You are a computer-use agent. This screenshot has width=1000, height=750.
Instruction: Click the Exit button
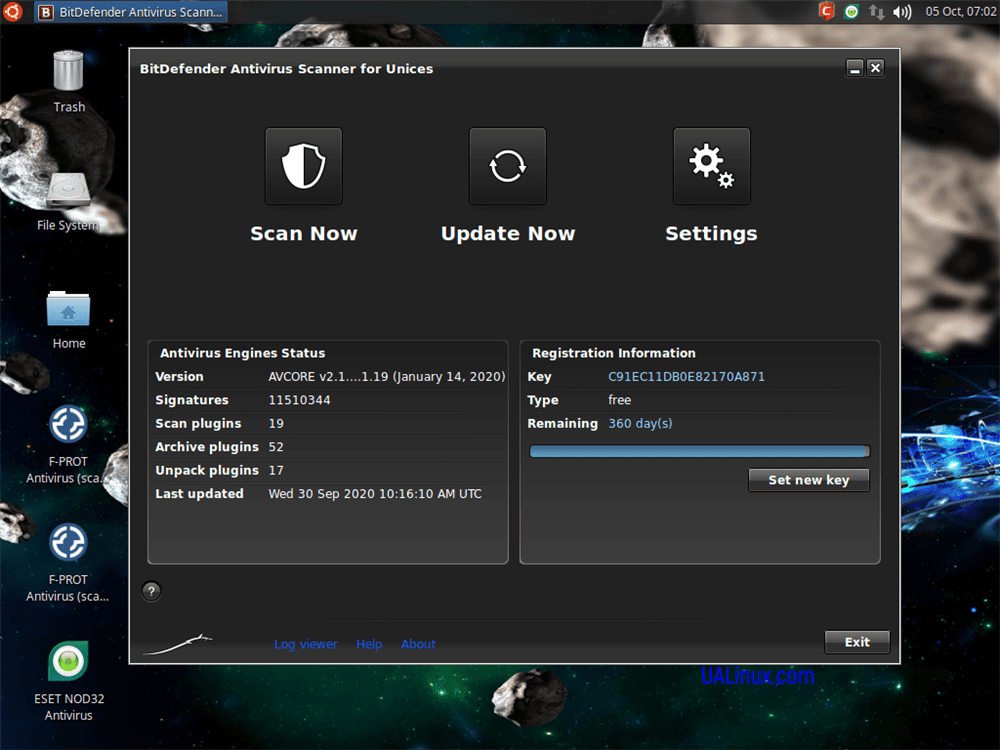(857, 642)
